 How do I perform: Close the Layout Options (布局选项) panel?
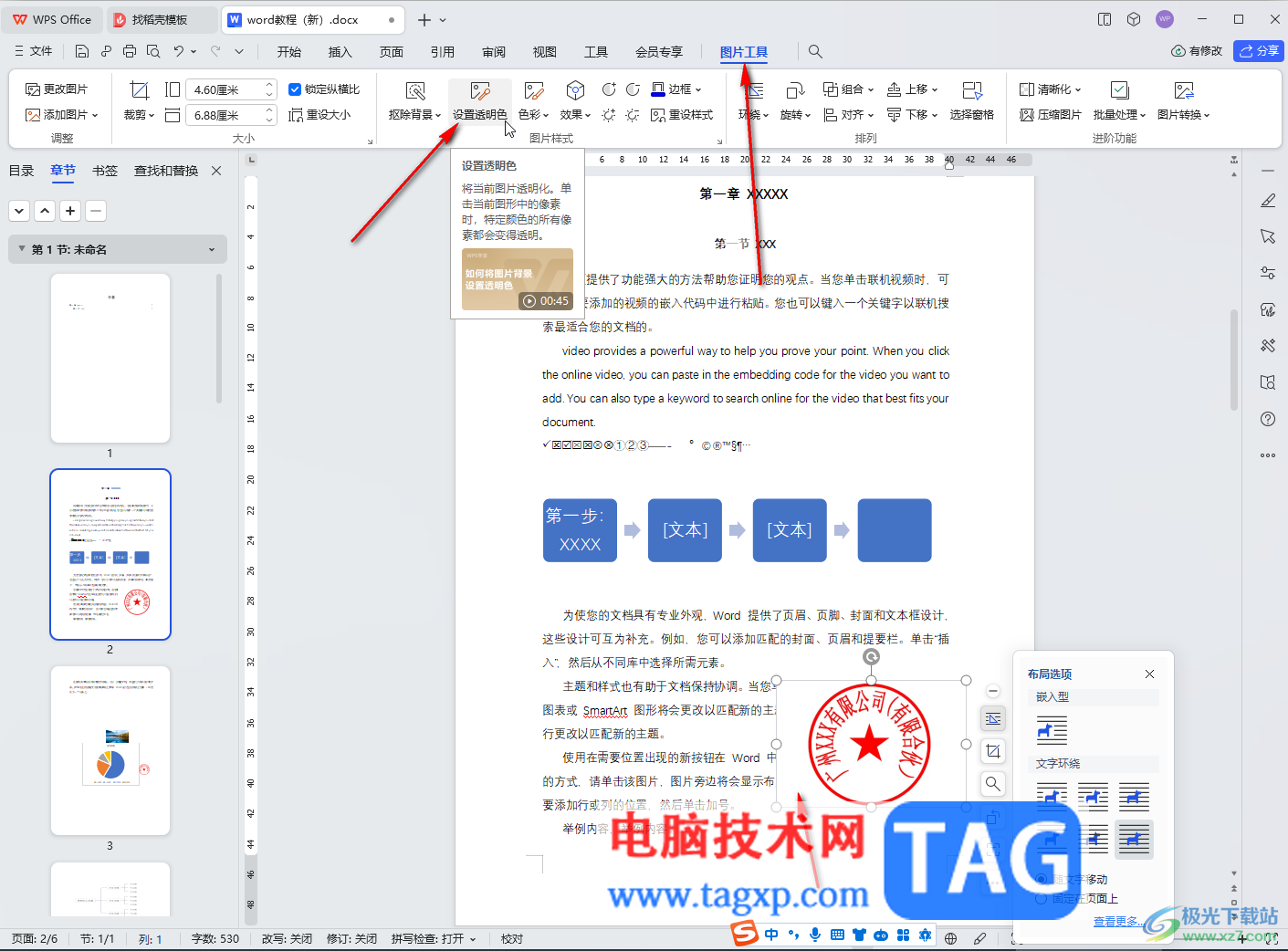click(x=1150, y=674)
